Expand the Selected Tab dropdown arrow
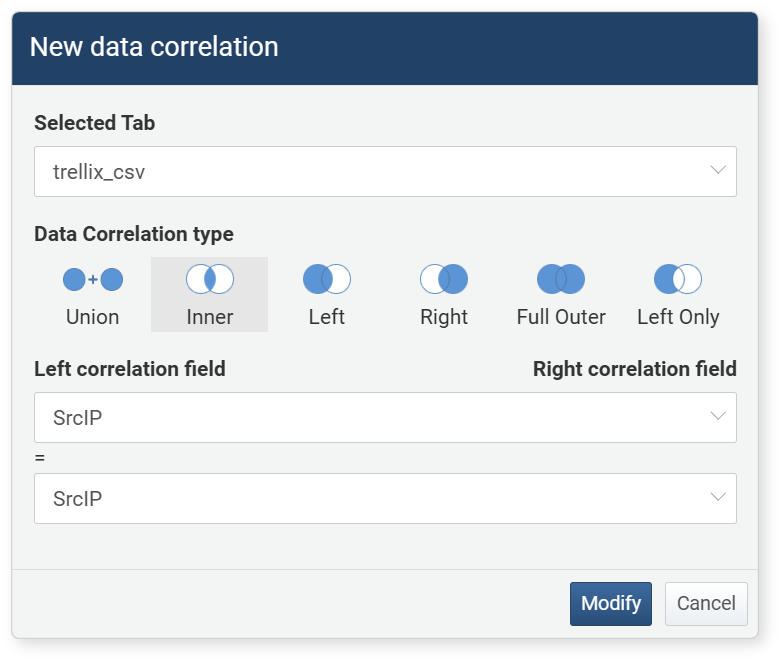The image size is (781, 661). coord(717,171)
